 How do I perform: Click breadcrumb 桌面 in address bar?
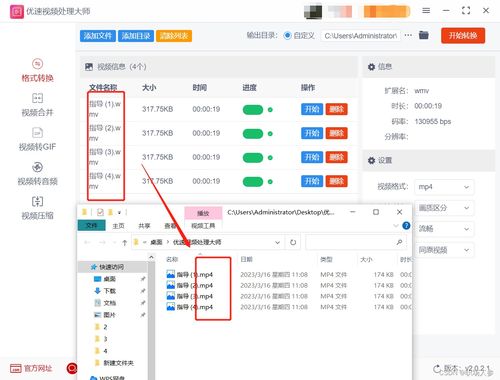(x=156, y=242)
